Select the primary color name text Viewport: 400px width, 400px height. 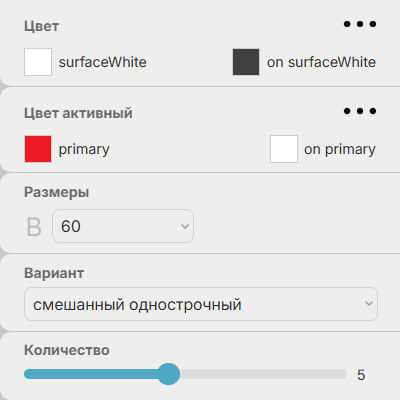(84, 150)
